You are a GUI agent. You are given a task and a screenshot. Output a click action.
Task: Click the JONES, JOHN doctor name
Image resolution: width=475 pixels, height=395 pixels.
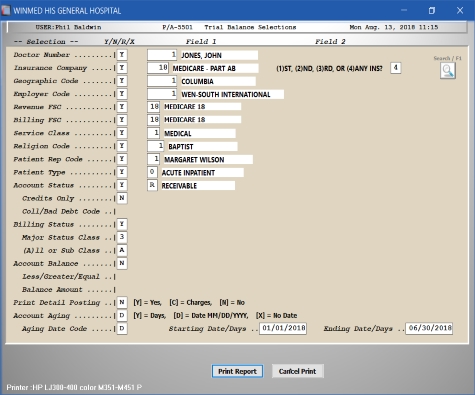coord(201,55)
